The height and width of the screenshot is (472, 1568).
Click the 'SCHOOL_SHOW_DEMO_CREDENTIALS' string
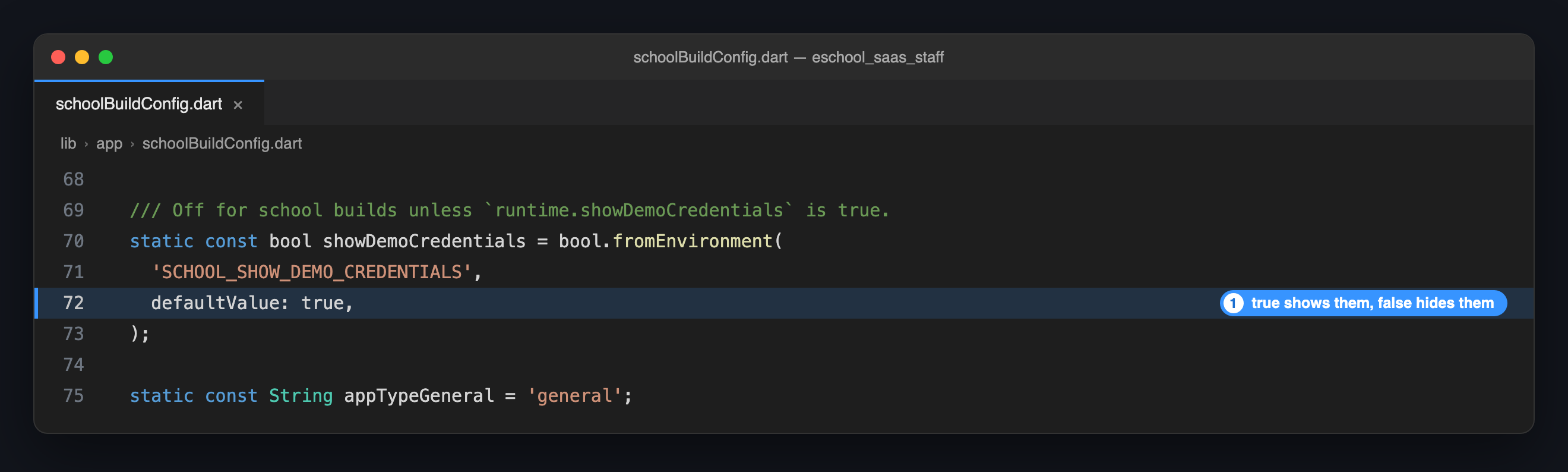(311, 272)
